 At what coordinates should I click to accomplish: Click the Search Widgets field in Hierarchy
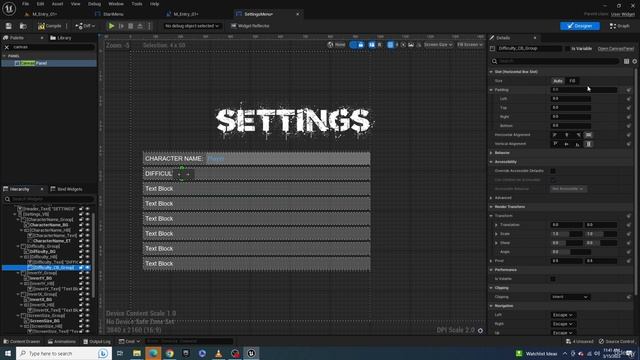48,199
